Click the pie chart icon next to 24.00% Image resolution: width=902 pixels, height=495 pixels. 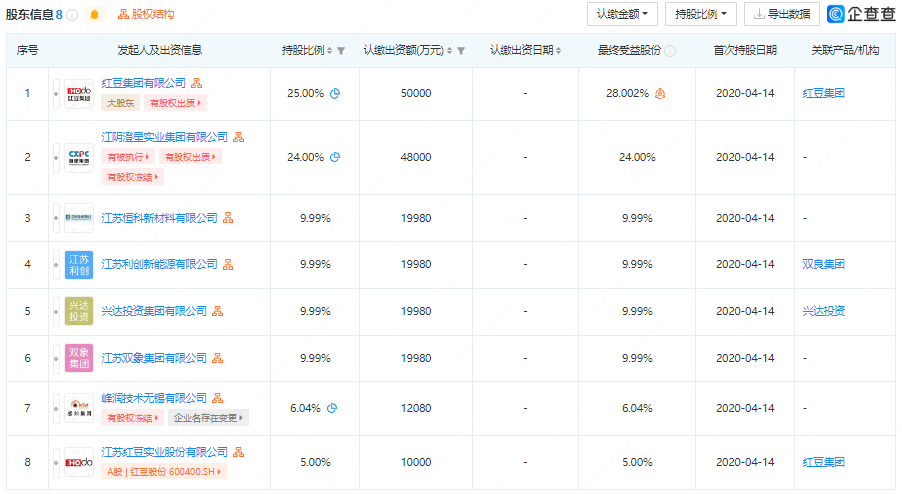tap(336, 157)
